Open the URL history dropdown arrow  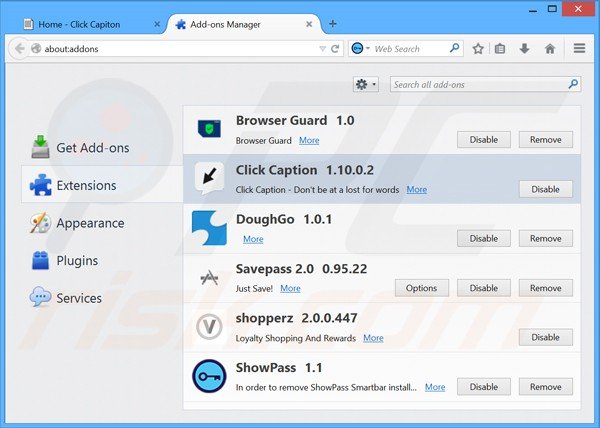point(323,49)
